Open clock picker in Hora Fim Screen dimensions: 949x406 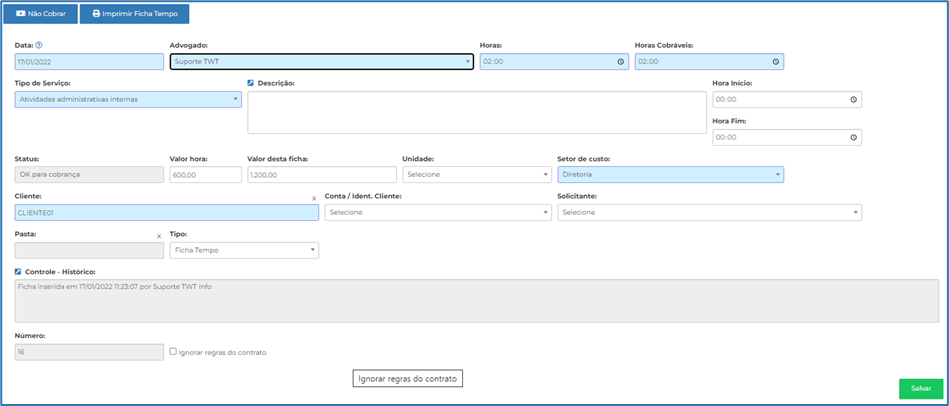tap(853, 137)
